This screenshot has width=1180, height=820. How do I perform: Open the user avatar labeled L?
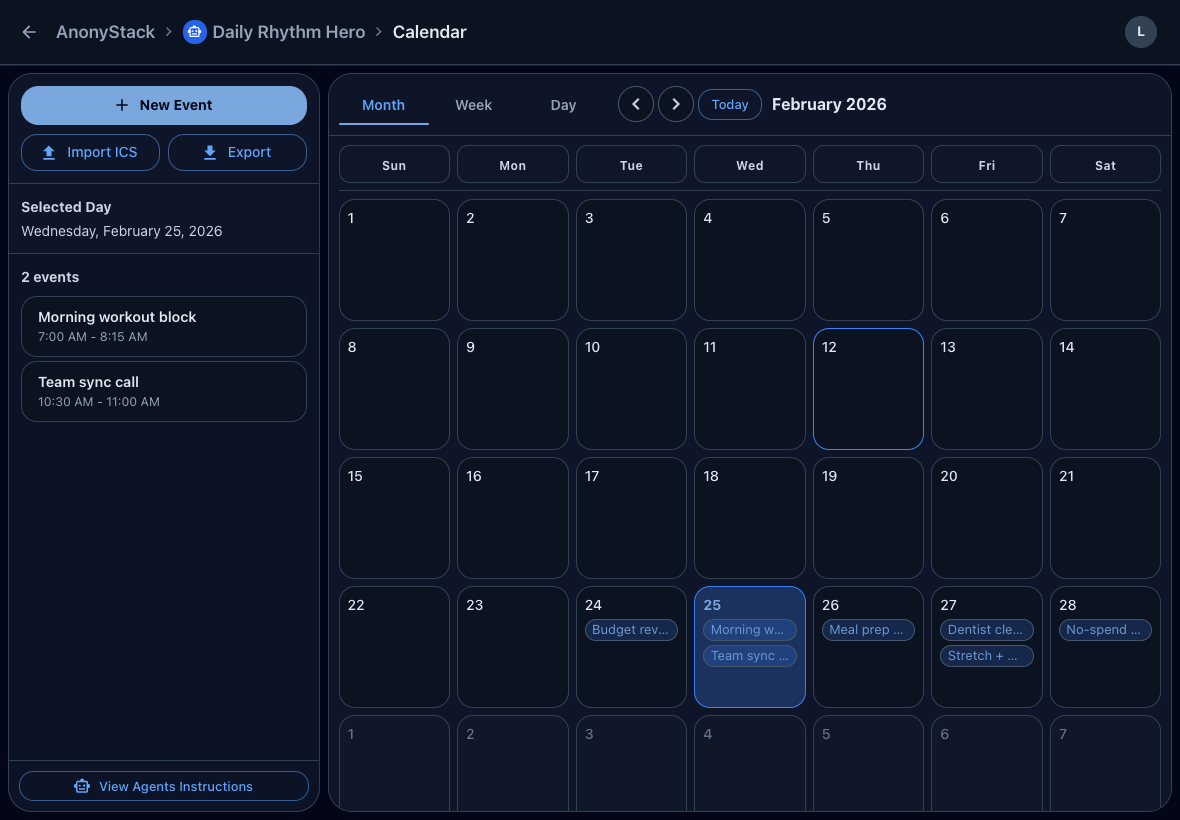tap(1141, 31)
